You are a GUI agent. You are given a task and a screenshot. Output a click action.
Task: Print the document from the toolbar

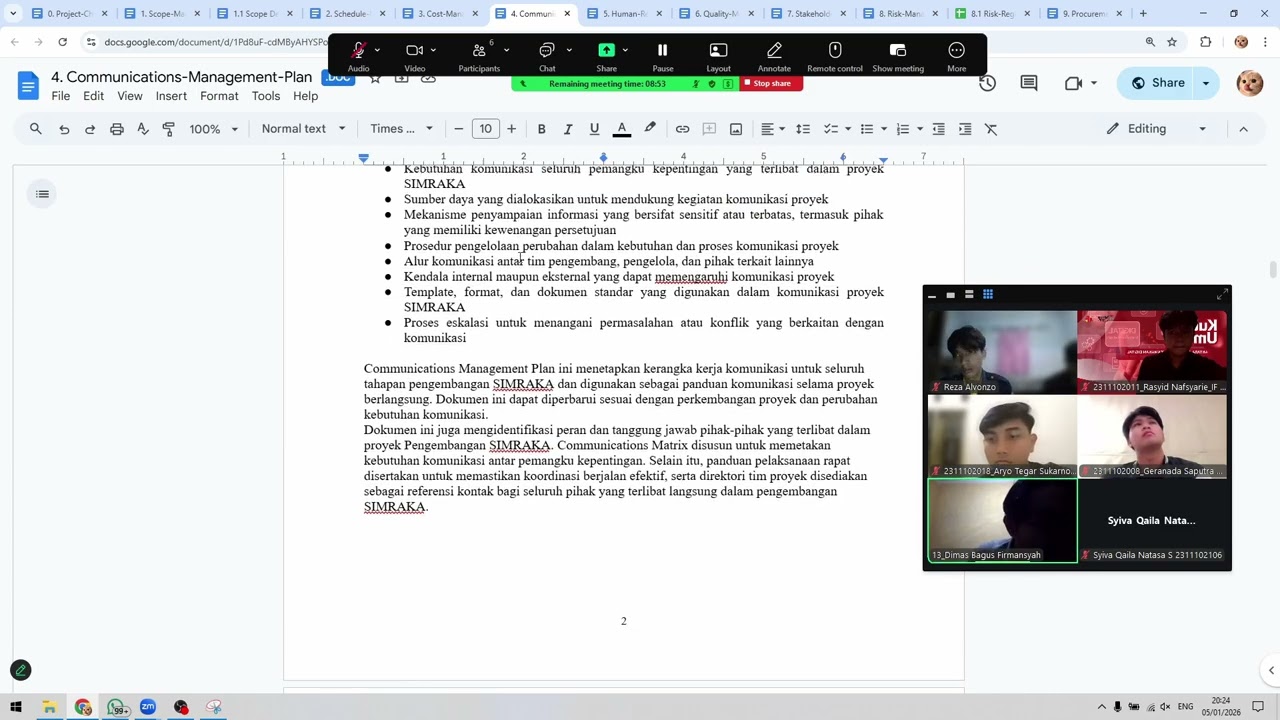[117, 129]
